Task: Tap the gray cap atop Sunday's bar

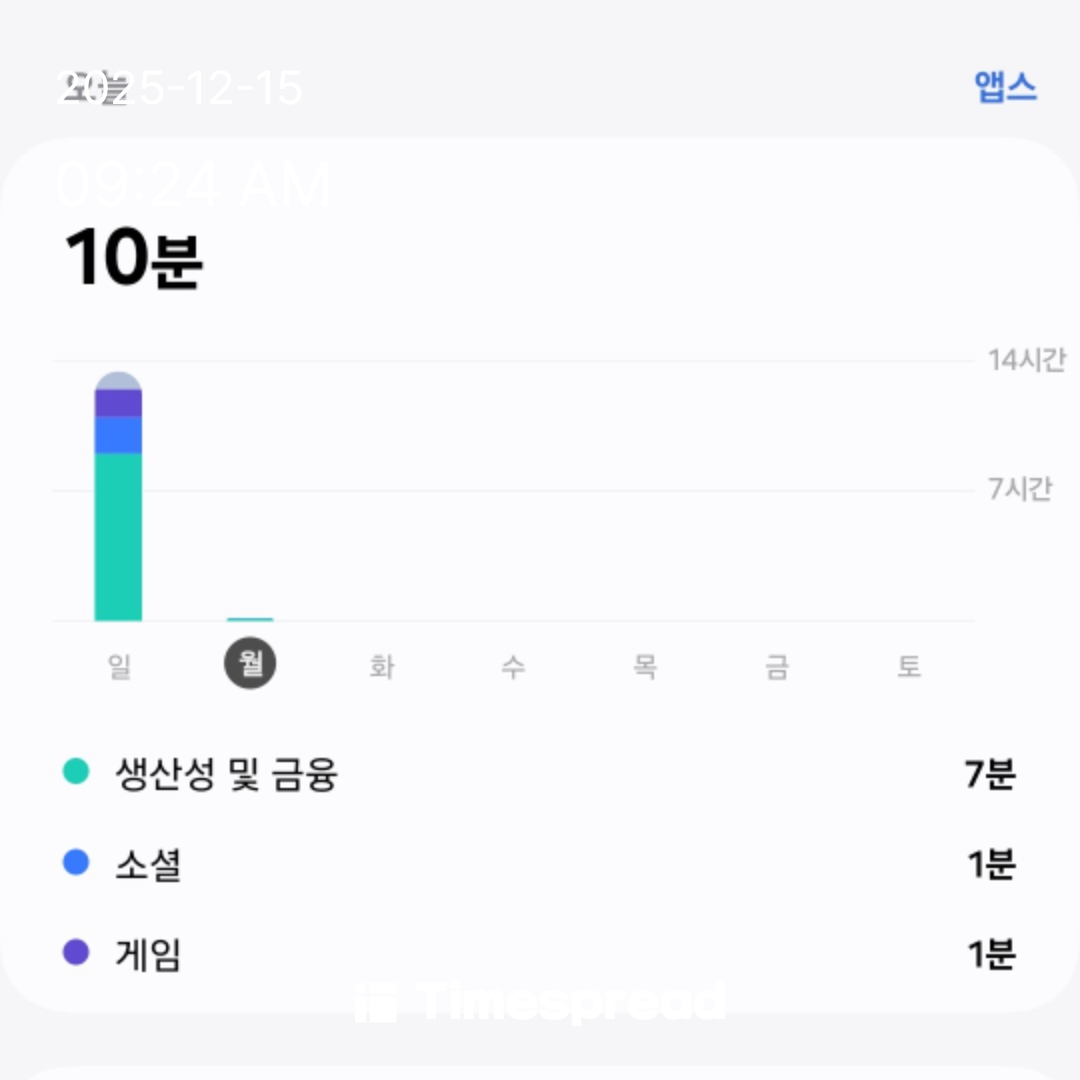Action: pyautogui.click(x=118, y=381)
